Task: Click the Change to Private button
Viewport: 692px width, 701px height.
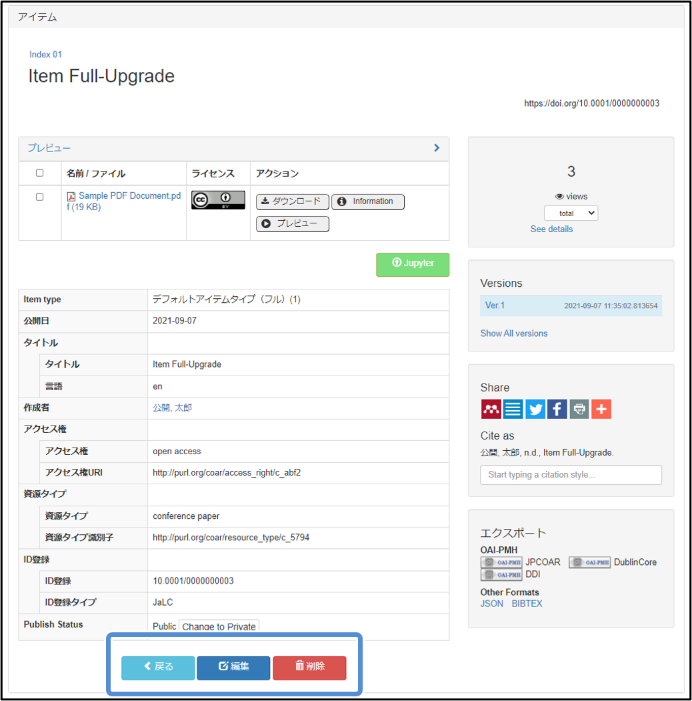Action: point(218,627)
